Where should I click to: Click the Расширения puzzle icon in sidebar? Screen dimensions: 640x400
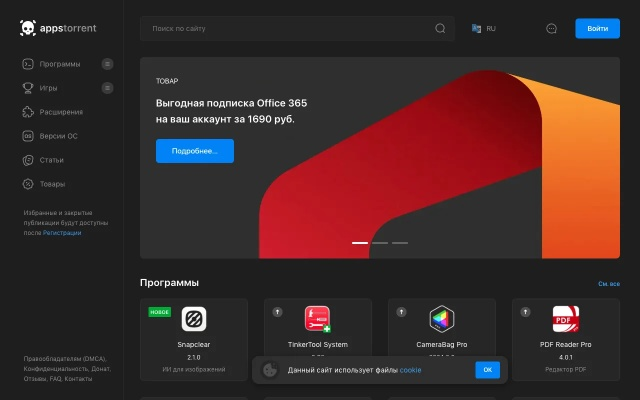pyautogui.click(x=29, y=112)
